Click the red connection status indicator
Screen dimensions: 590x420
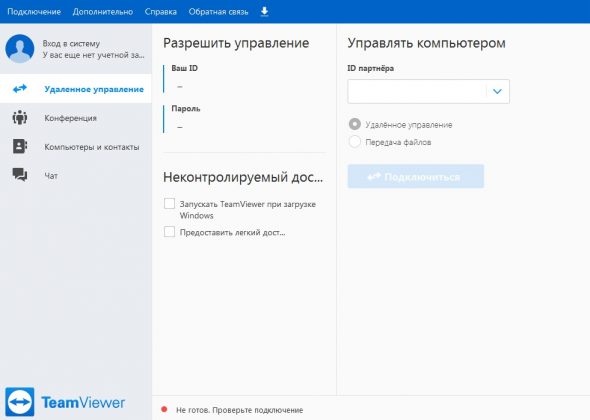(x=164, y=409)
